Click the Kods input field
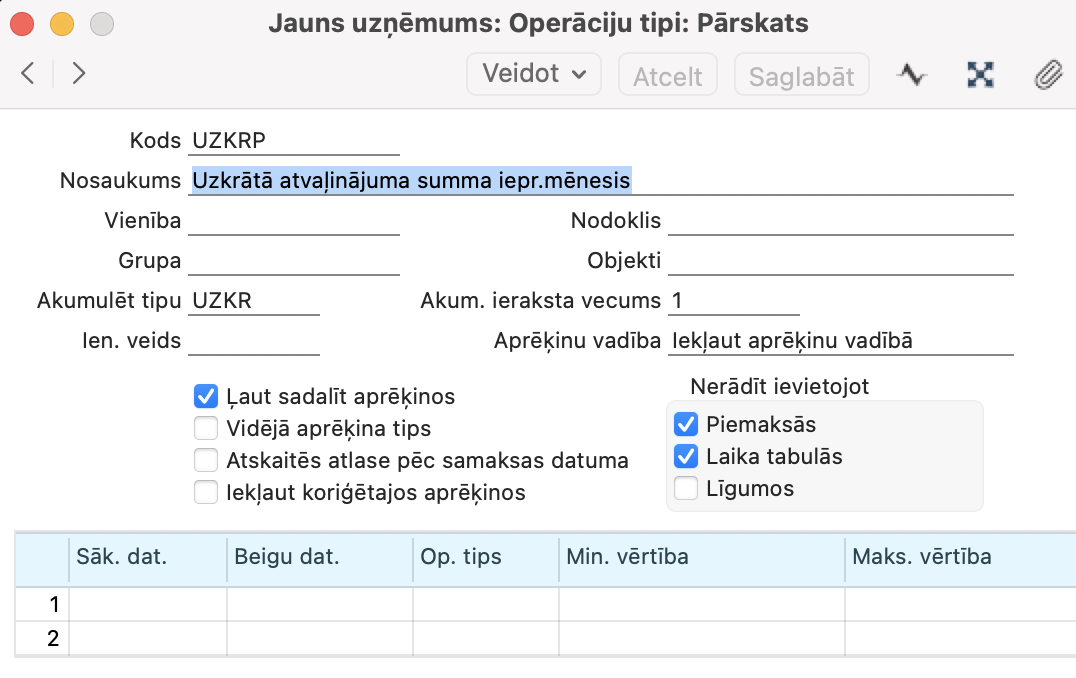1076x678 pixels. [x=294, y=141]
